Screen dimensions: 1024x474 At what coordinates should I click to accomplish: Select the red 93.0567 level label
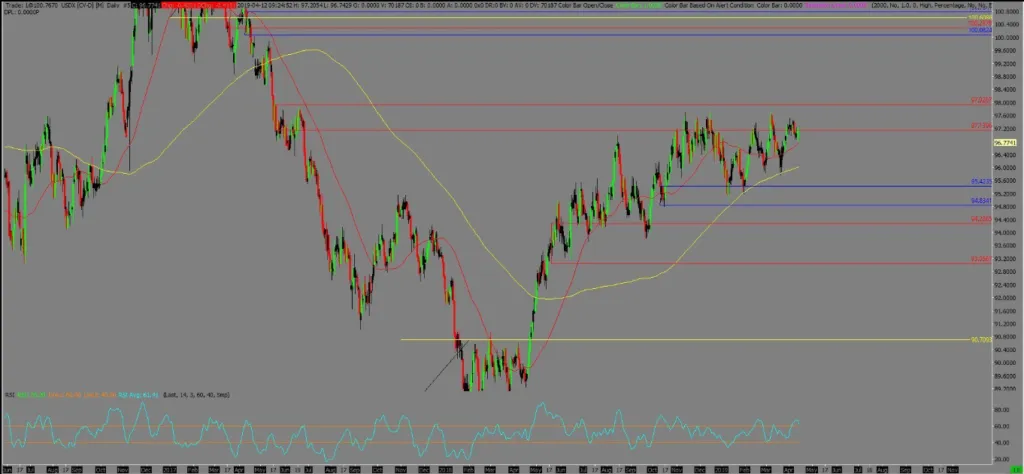[x=982, y=259]
